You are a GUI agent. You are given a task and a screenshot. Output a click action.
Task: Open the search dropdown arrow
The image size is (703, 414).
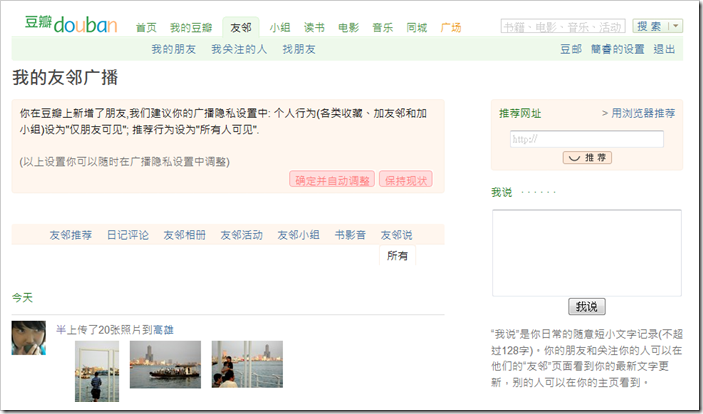[x=676, y=26]
